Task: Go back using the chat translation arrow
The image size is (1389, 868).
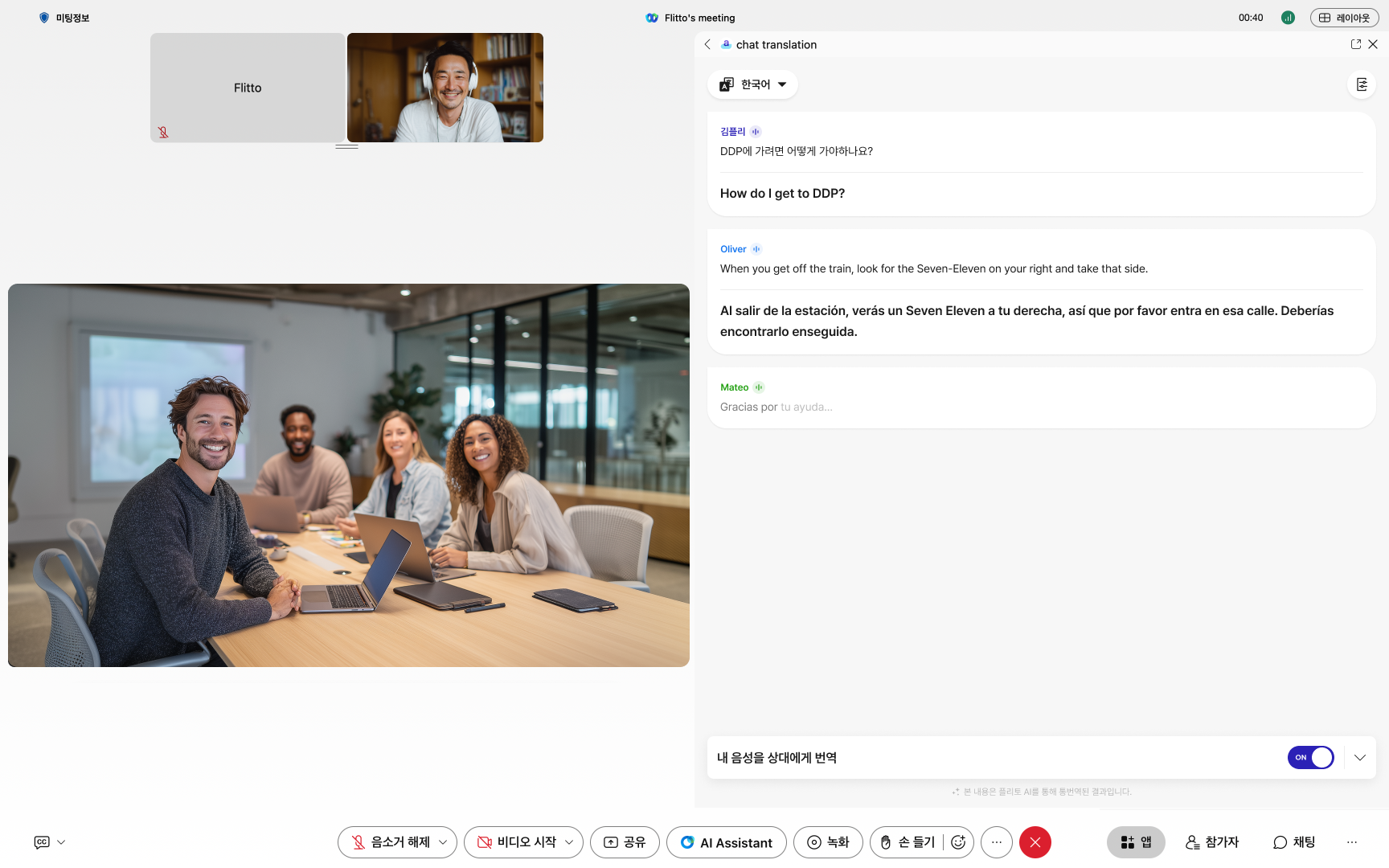Action: (x=707, y=45)
